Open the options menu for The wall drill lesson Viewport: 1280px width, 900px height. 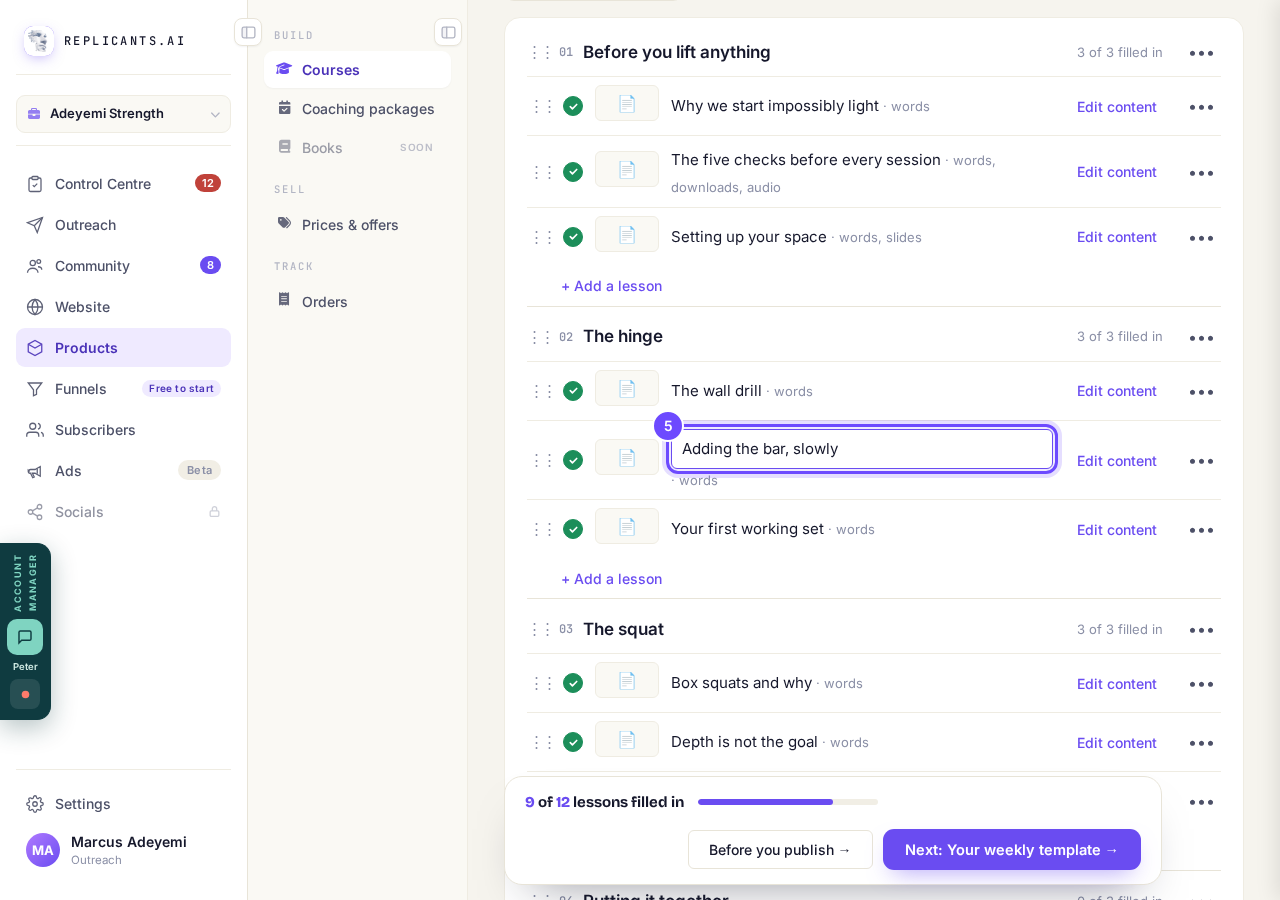(1201, 392)
